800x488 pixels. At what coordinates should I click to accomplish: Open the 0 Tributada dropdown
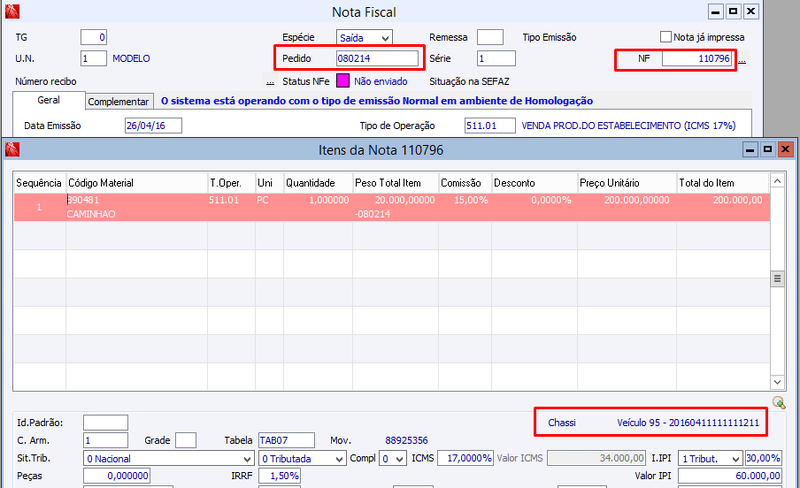pos(302,458)
